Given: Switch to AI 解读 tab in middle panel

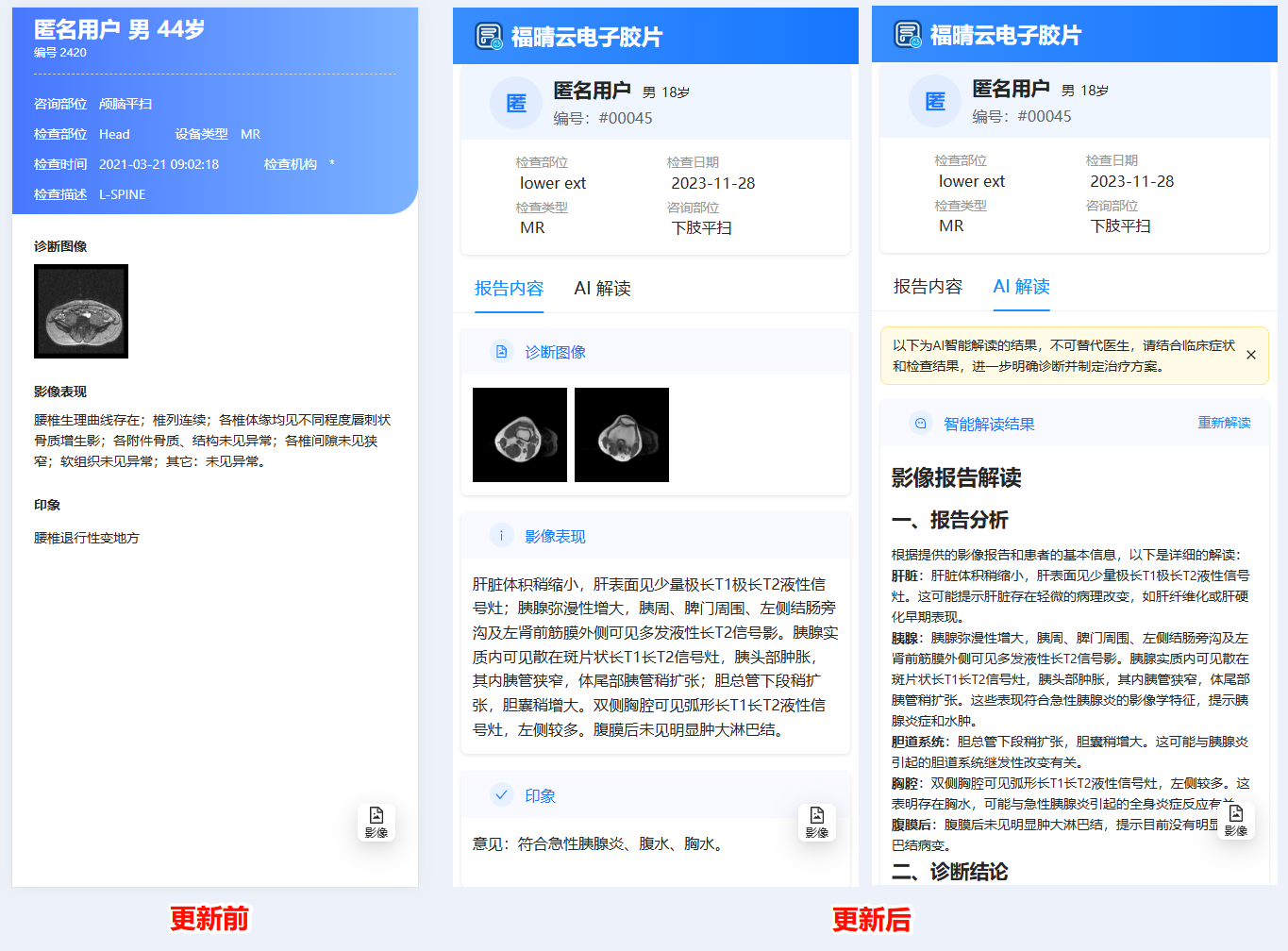Looking at the screenshot, I should pos(602,289).
